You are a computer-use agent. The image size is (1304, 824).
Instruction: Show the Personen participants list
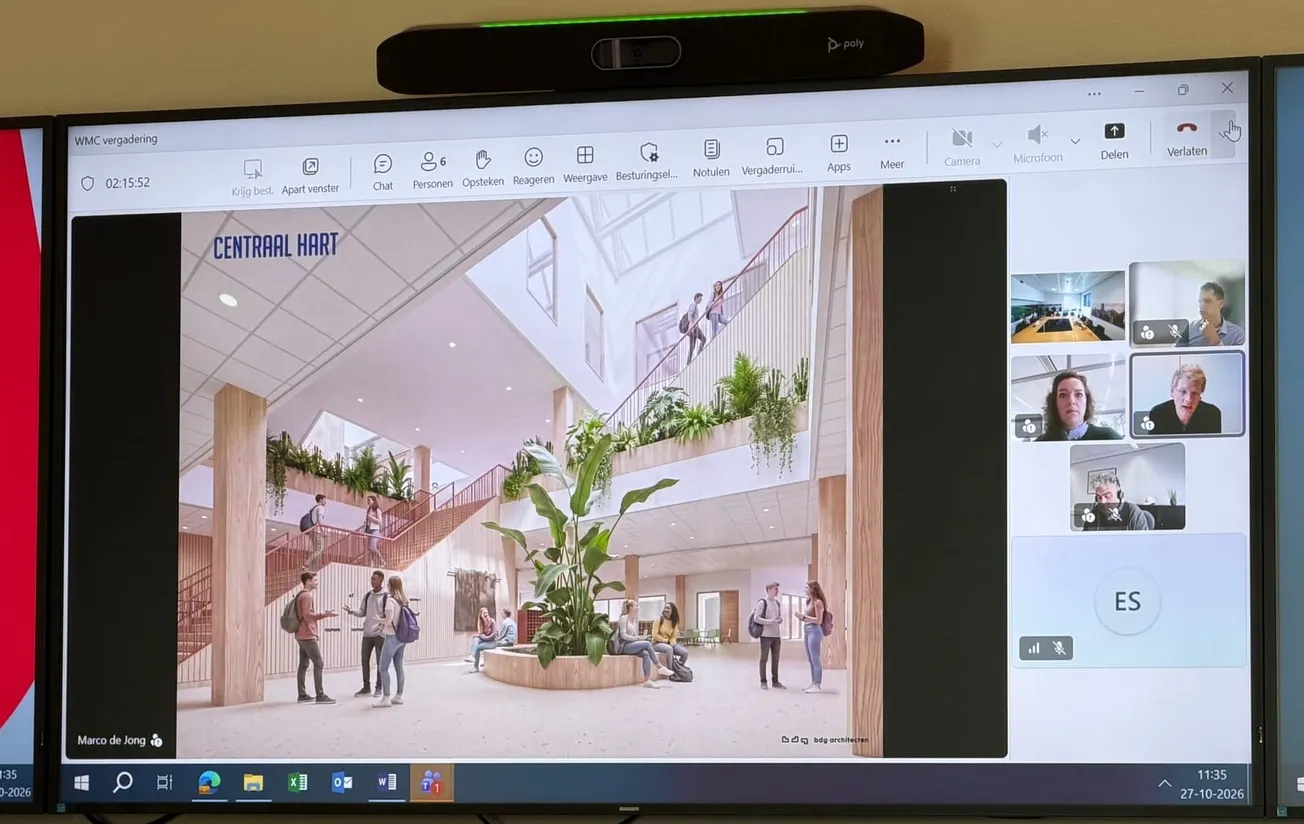pyautogui.click(x=433, y=171)
